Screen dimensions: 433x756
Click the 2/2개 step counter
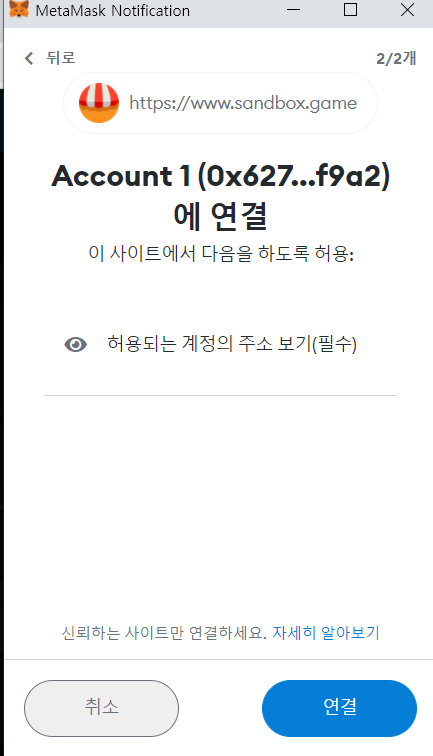396,58
